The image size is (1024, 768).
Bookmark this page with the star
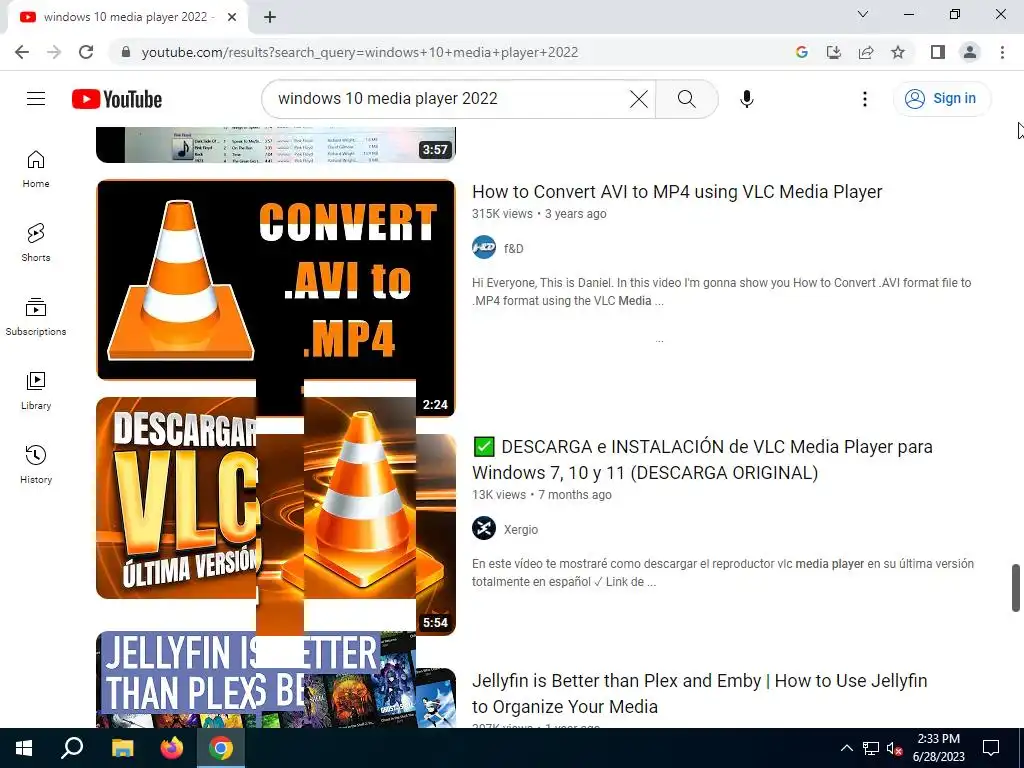click(898, 52)
